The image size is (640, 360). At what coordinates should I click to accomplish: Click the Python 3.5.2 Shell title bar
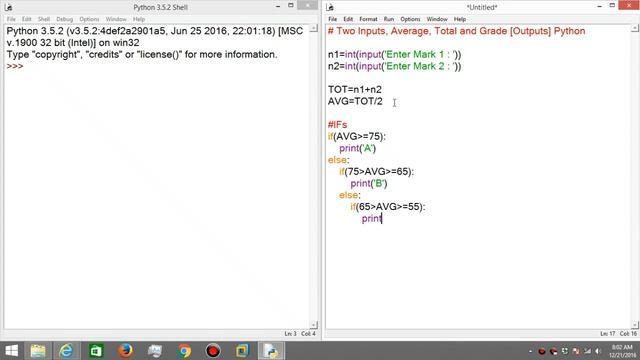click(x=160, y=7)
